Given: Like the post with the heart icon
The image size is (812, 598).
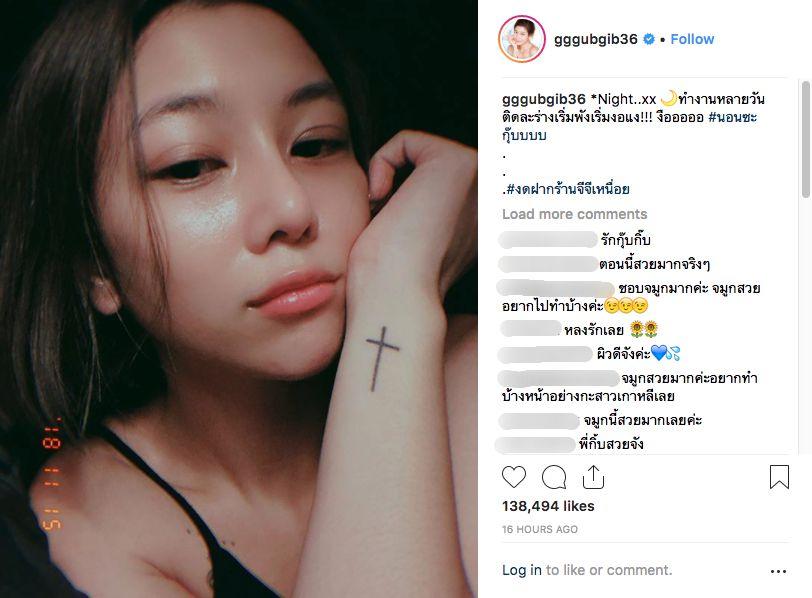Looking at the screenshot, I should pos(514,477).
